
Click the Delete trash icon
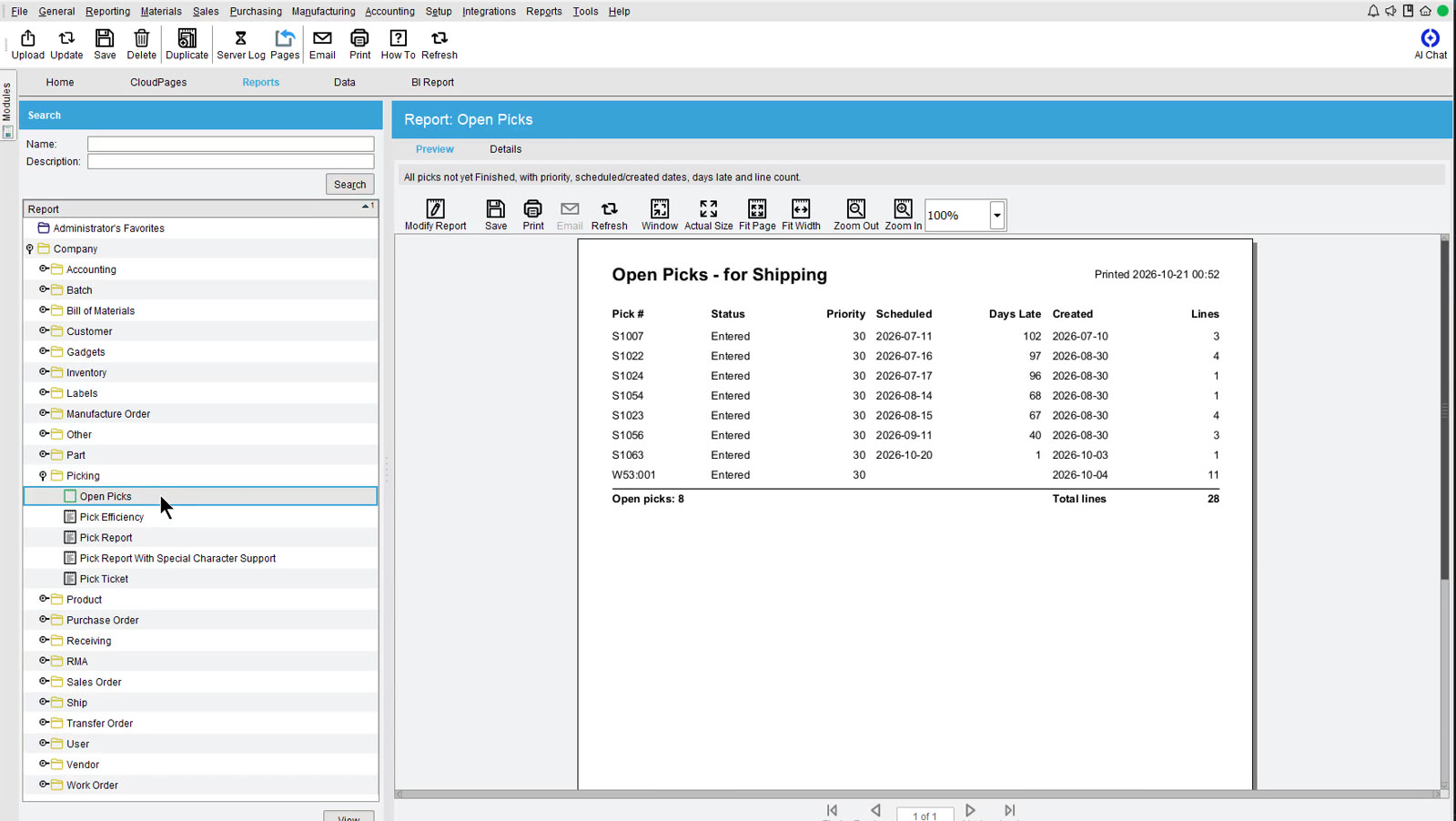[x=141, y=44]
